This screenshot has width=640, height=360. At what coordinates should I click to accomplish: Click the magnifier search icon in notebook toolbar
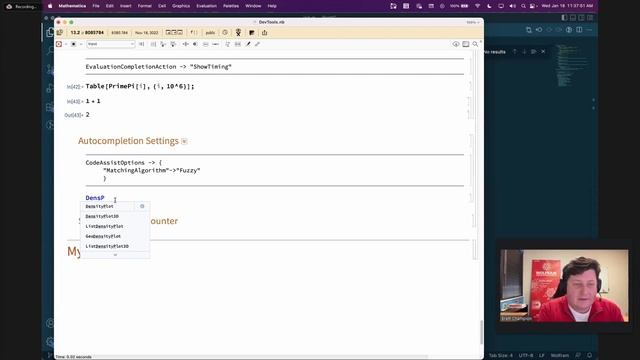click(x=475, y=44)
